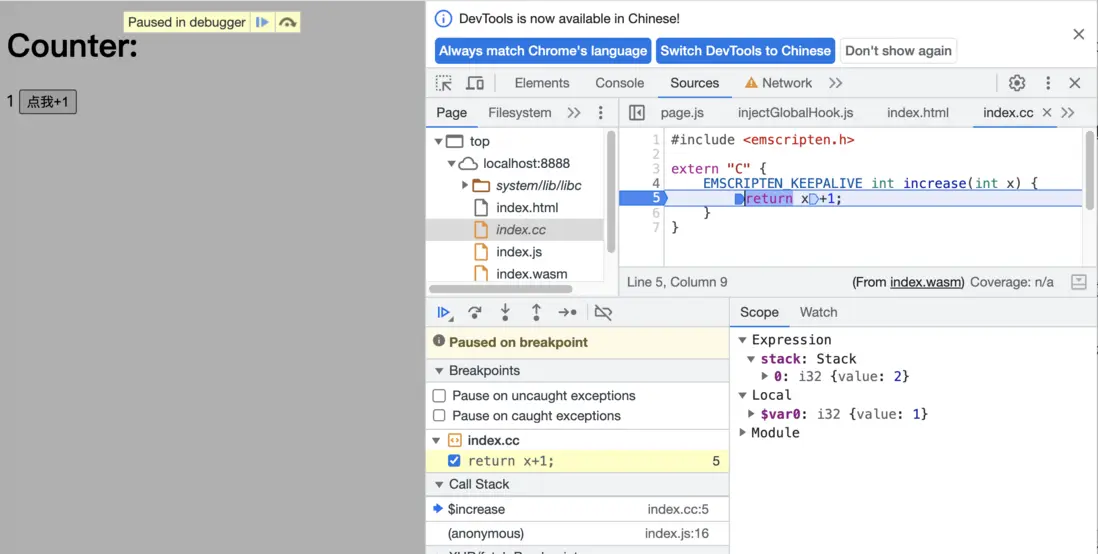The width and height of the screenshot is (1098, 554).
Task: Step over next function call
Action: point(475,313)
